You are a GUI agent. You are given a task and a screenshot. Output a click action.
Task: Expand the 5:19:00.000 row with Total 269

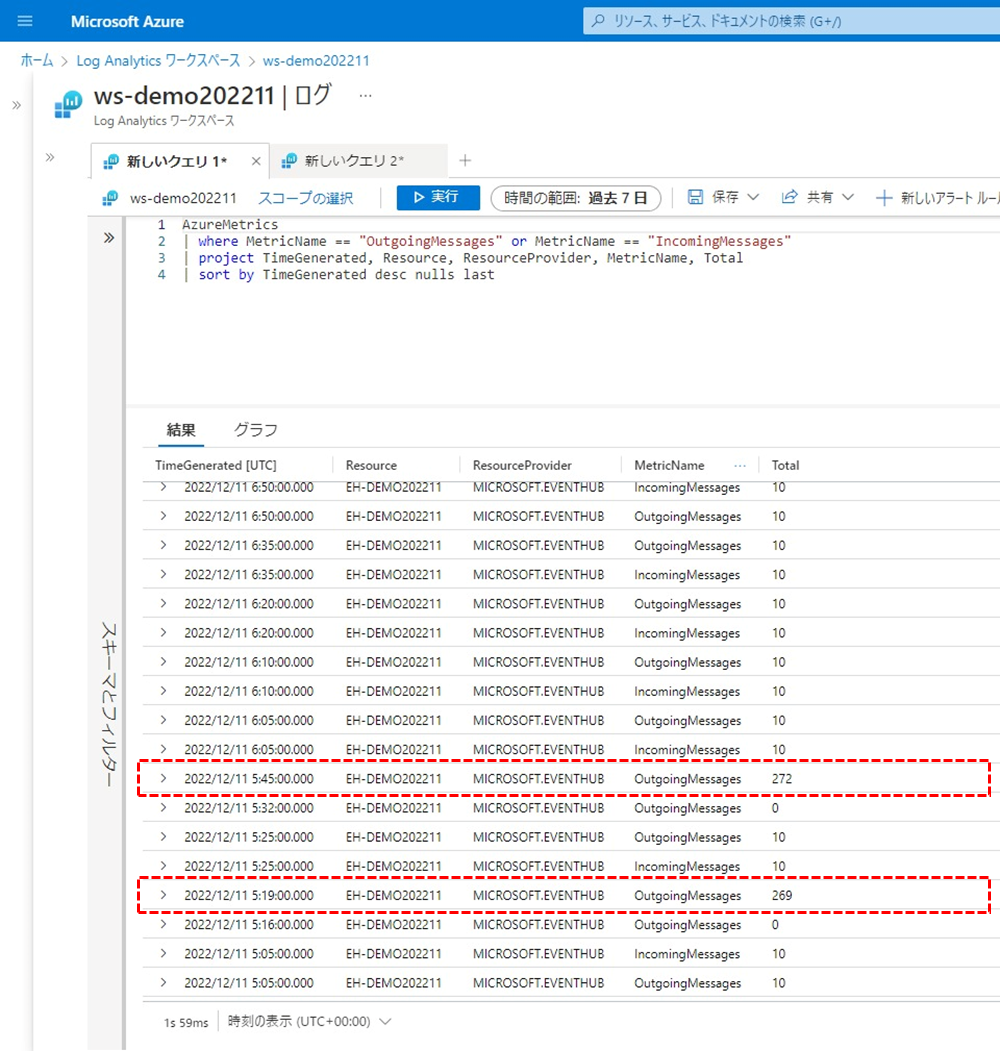(164, 895)
